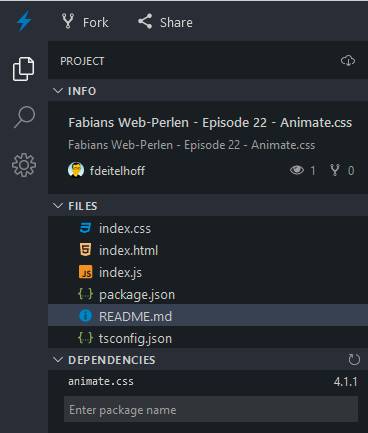Click the download project cloud icon
Image resolution: width=368 pixels, height=433 pixels.
348,61
